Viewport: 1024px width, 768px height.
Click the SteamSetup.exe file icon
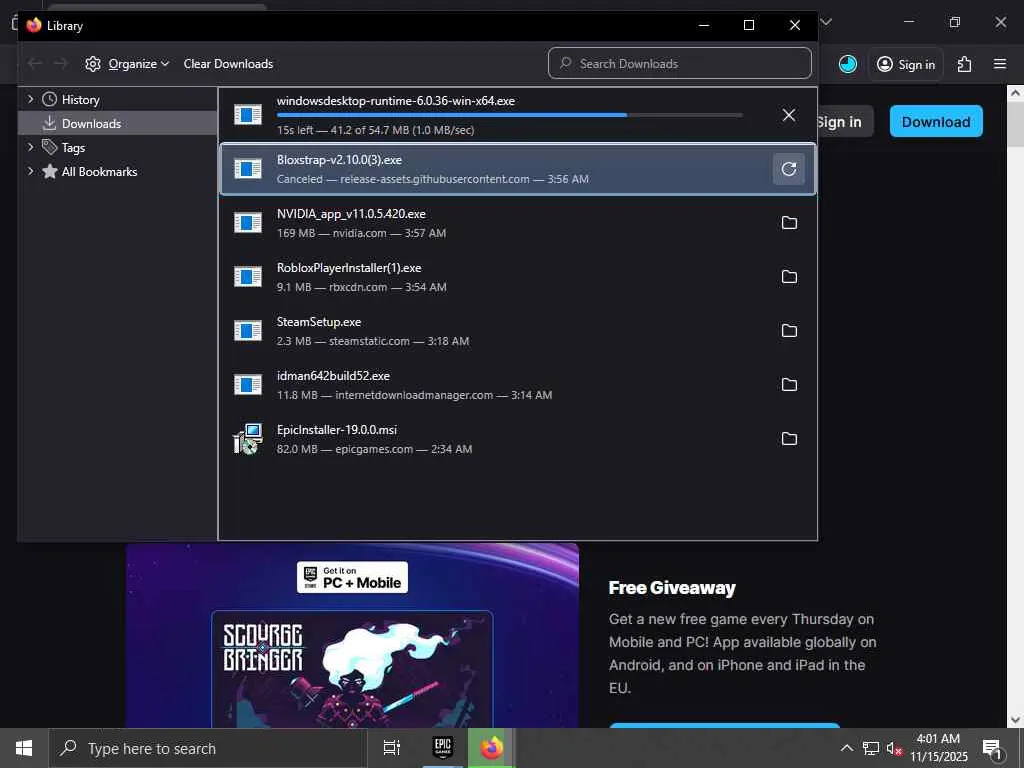(x=248, y=330)
